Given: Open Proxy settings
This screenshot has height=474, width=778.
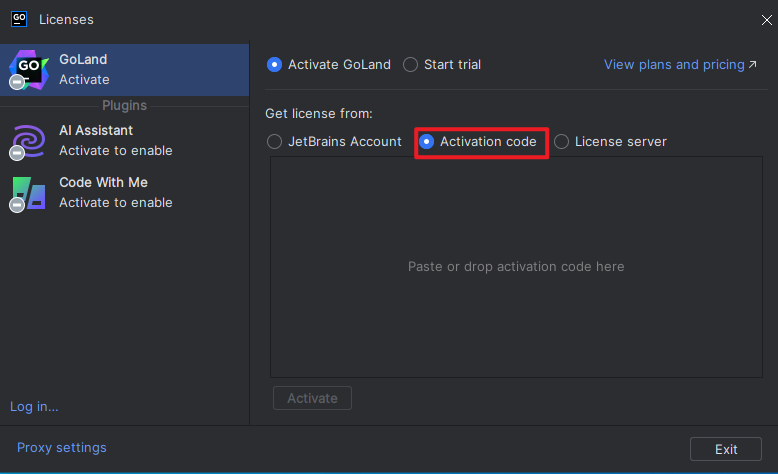Looking at the screenshot, I should coord(62,448).
